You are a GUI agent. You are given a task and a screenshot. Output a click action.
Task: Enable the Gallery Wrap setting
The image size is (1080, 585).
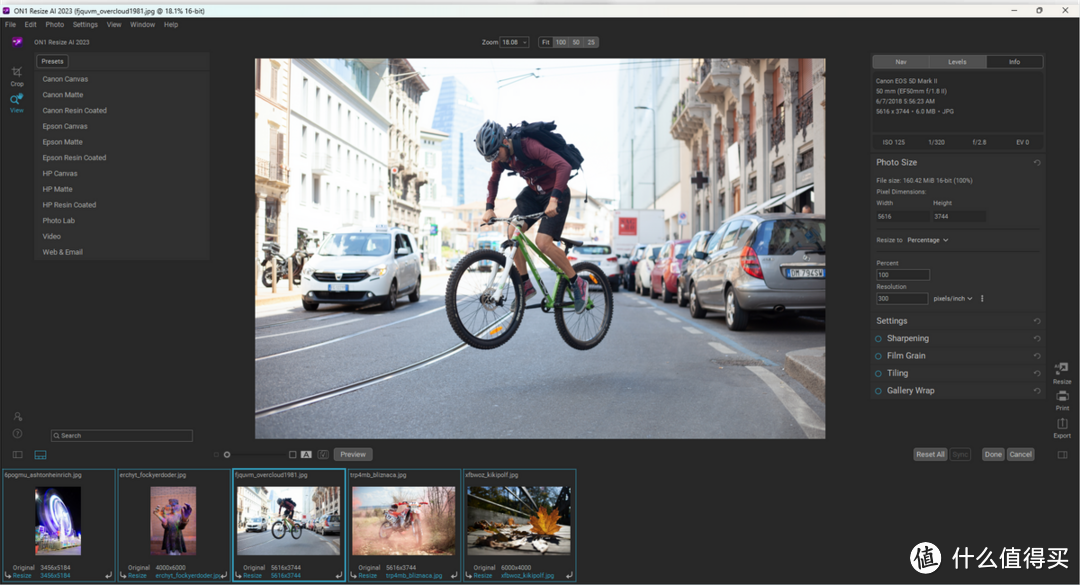[x=878, y=391]
